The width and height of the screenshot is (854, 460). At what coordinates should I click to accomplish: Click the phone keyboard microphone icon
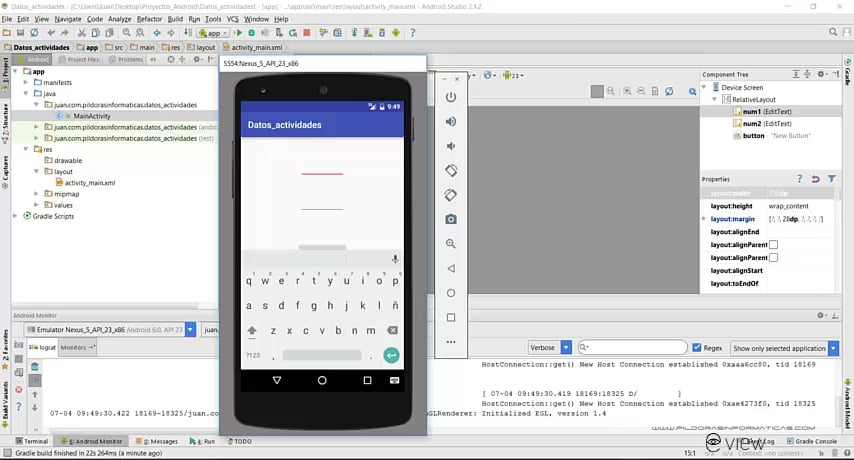(395, 259)
